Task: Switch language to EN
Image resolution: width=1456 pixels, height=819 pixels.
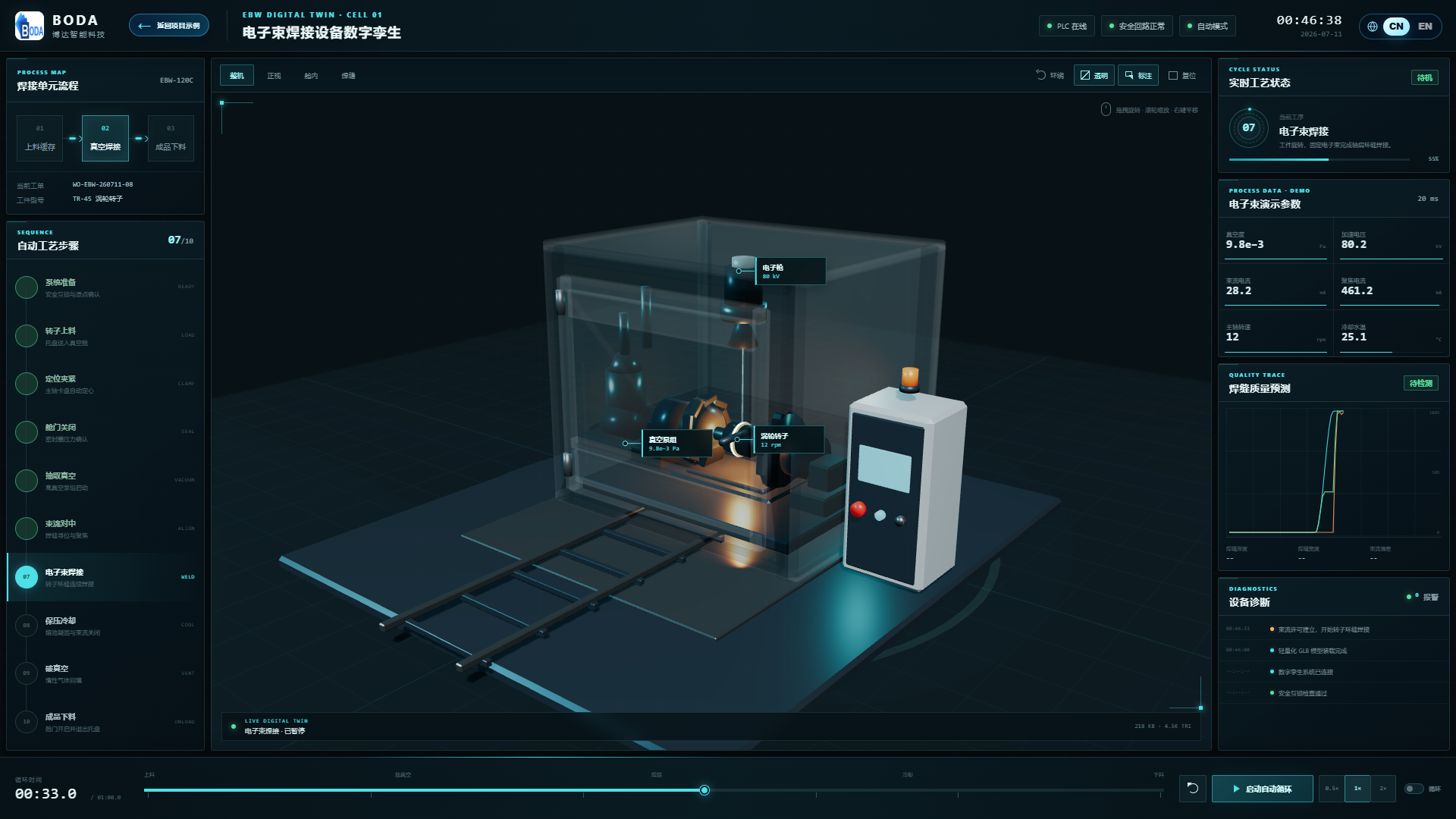Action: (x=1425, y=27)
